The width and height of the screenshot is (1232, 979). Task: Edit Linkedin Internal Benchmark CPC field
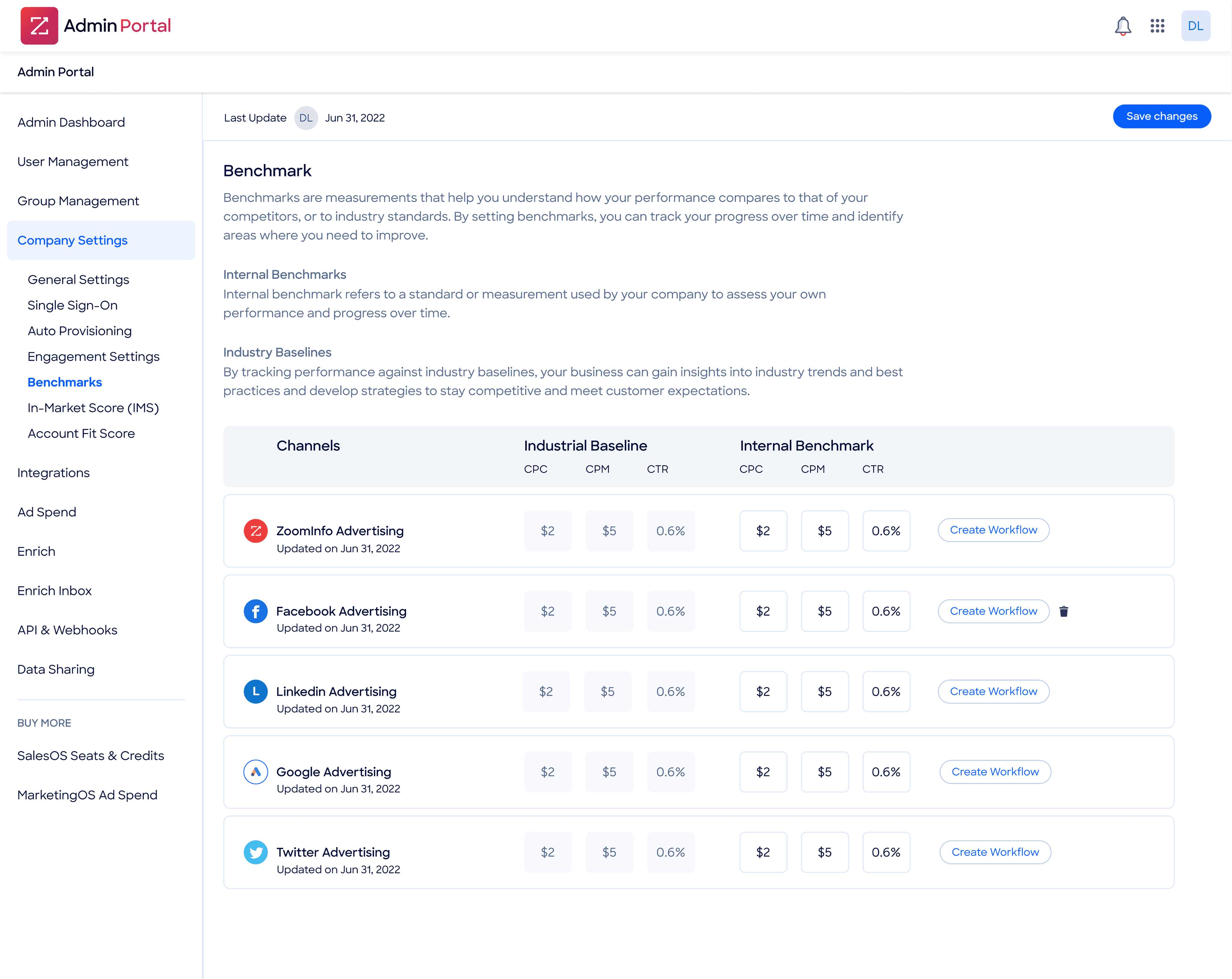[763, 692]
